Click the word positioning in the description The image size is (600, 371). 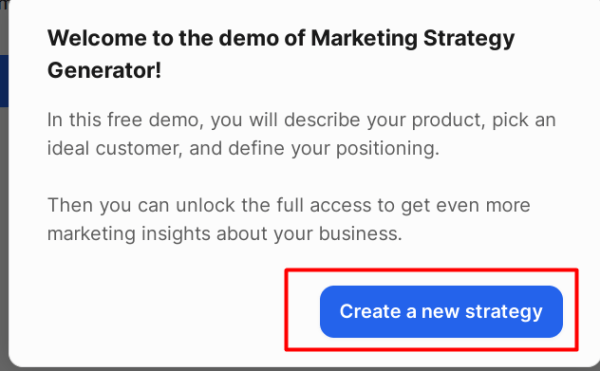click(x=388, y=148)
